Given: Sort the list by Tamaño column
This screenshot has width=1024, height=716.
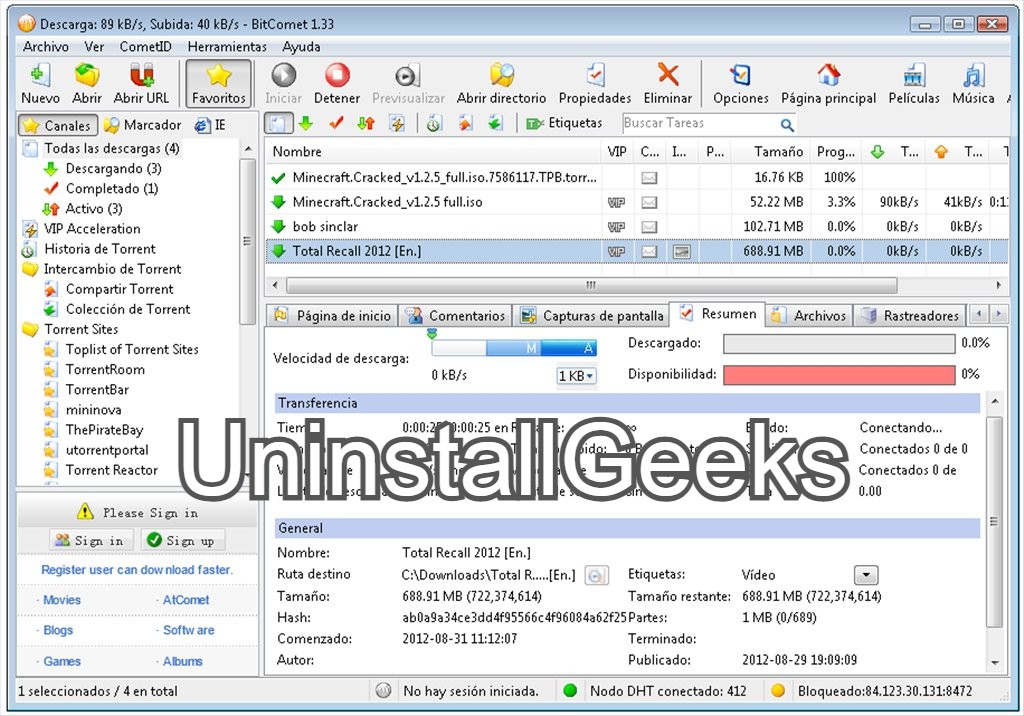Looking at the screenshot, I should point(771,152).
